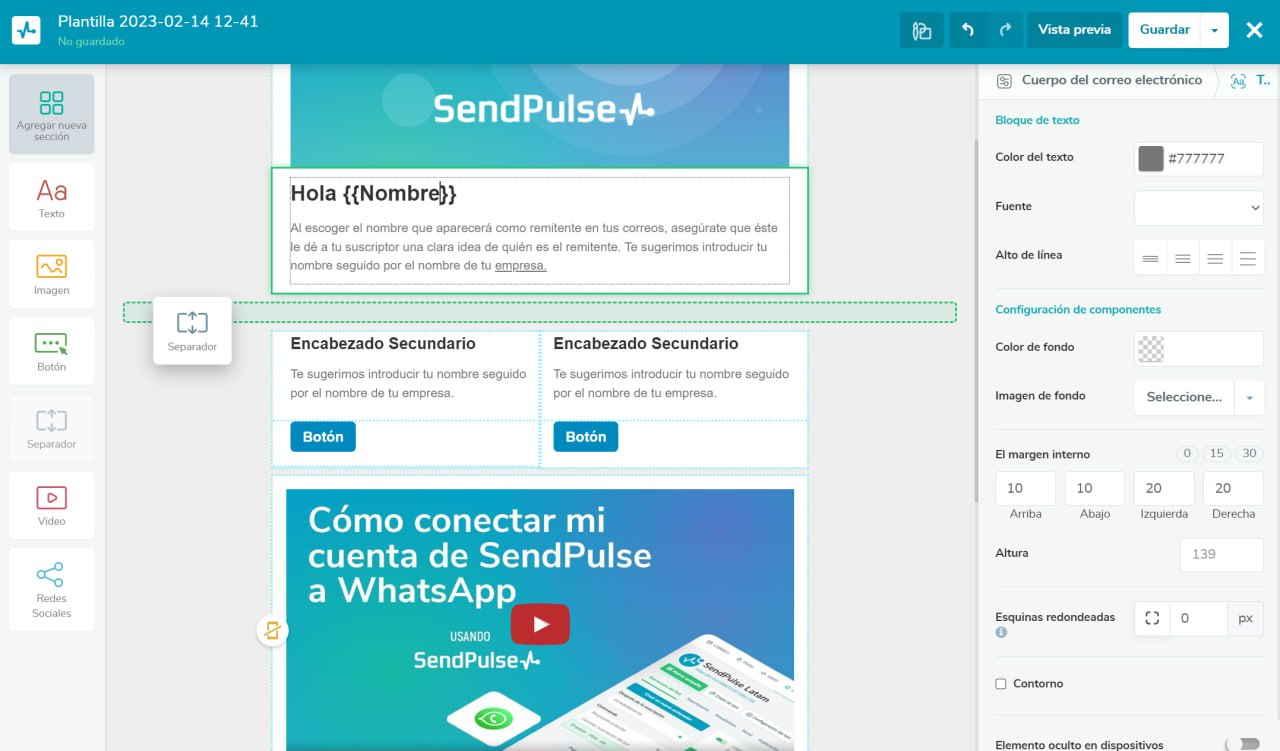Image resolution: width=1280 pixels, height=751 pixels.
Task: Select the Separador element in the sidebar
Action: 51,427
